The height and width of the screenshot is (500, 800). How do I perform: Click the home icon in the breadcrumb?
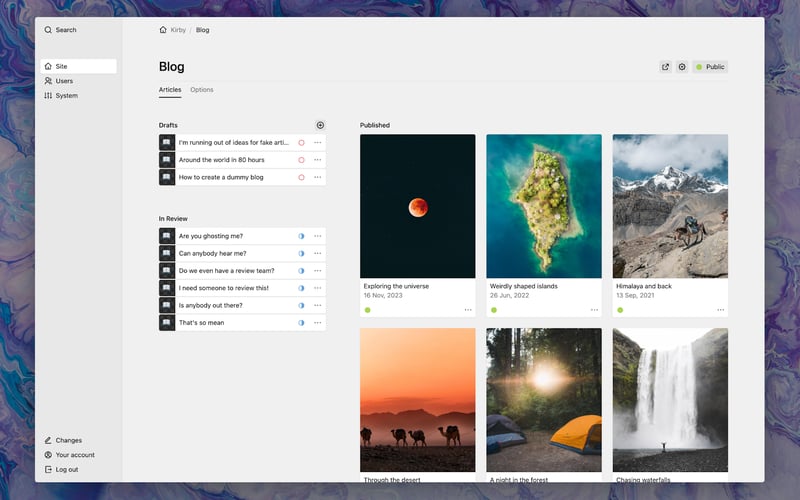(x=163, y=30)
